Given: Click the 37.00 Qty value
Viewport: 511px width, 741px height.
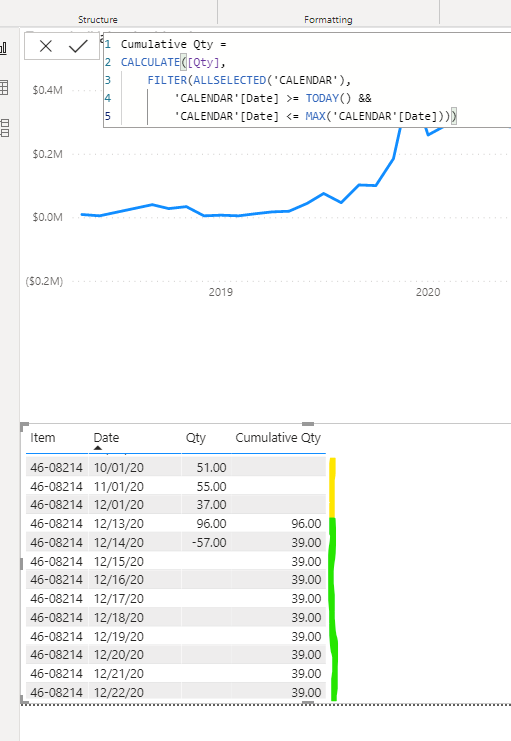Looking at the screenshot, I should click(x=211, y=505).
